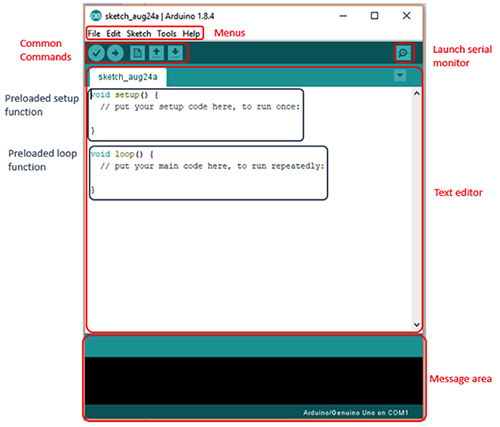This screenshot has width=500, height=427.
Task: Click the editor scrollbar down arrow
Action: pos(416,324)
